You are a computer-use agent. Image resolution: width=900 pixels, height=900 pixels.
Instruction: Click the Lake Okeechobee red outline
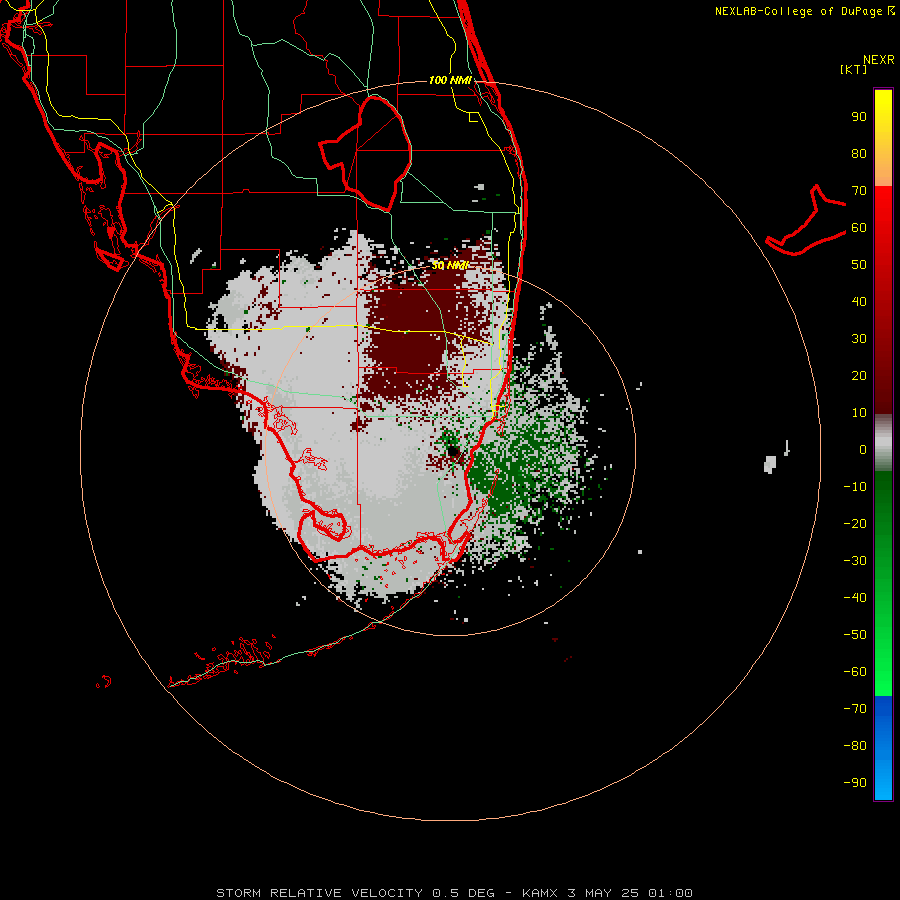(x=365, y=153)
